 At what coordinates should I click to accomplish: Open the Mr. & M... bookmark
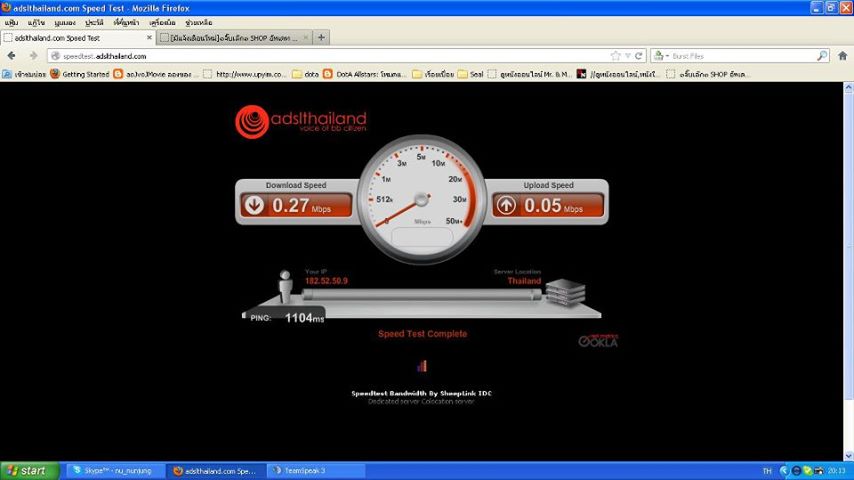tap(529, 74)
